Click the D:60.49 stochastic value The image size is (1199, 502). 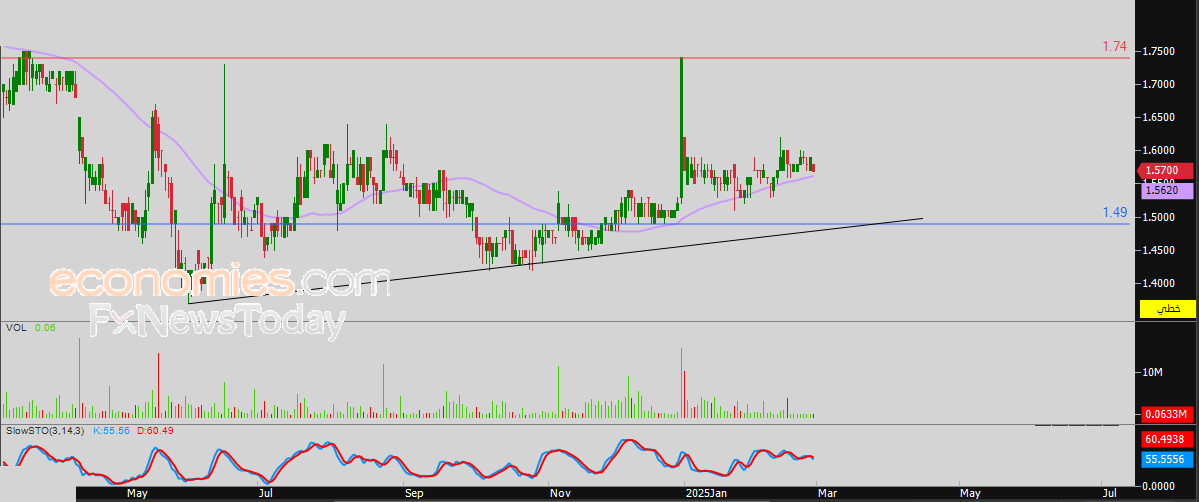point(155,431)
